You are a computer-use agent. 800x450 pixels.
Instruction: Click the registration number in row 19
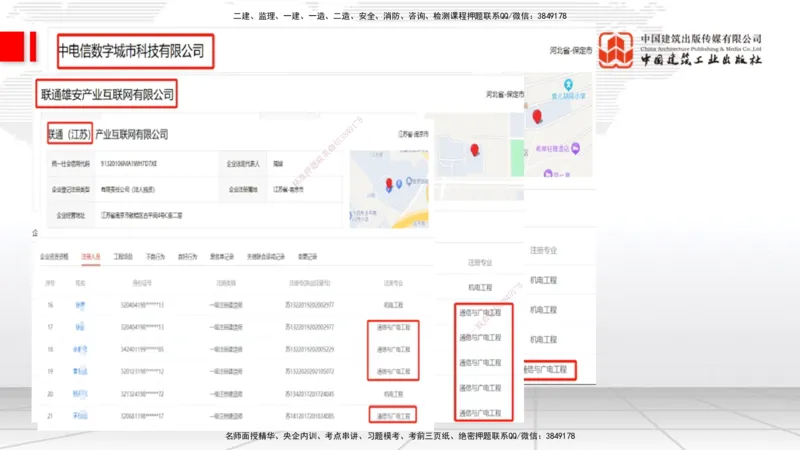click(x=309, y=371)
